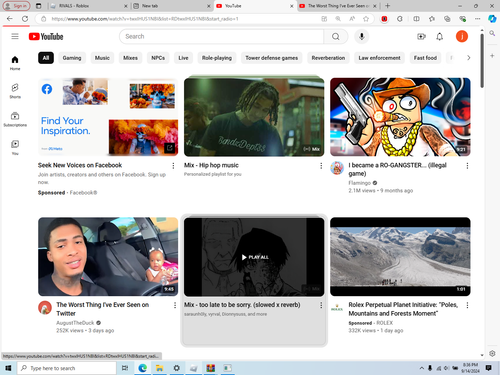Open options for Rolex sponsored video
This screenshot has height=375, width=500.
click(x=467, y=305)
